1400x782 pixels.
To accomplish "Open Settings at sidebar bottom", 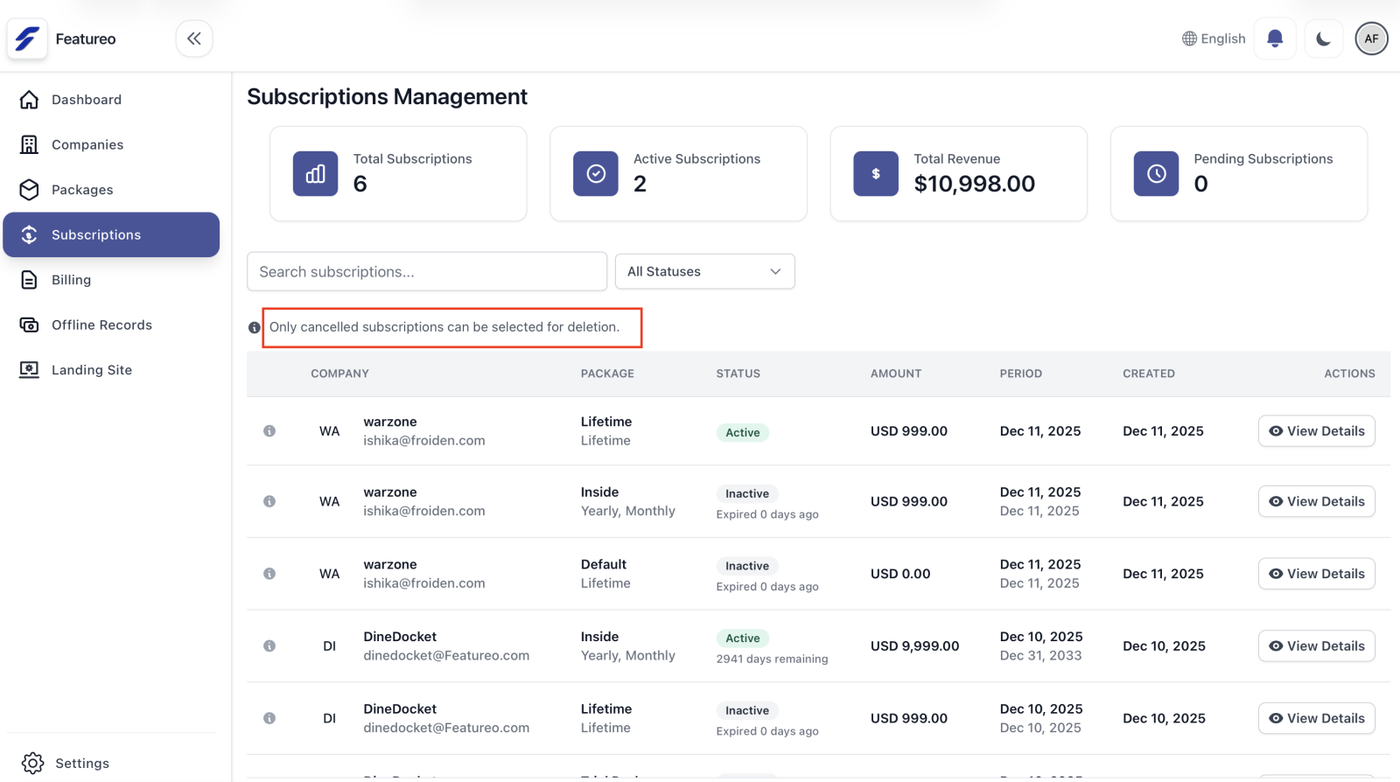I will pyautogui.click(x=82, y=763).
